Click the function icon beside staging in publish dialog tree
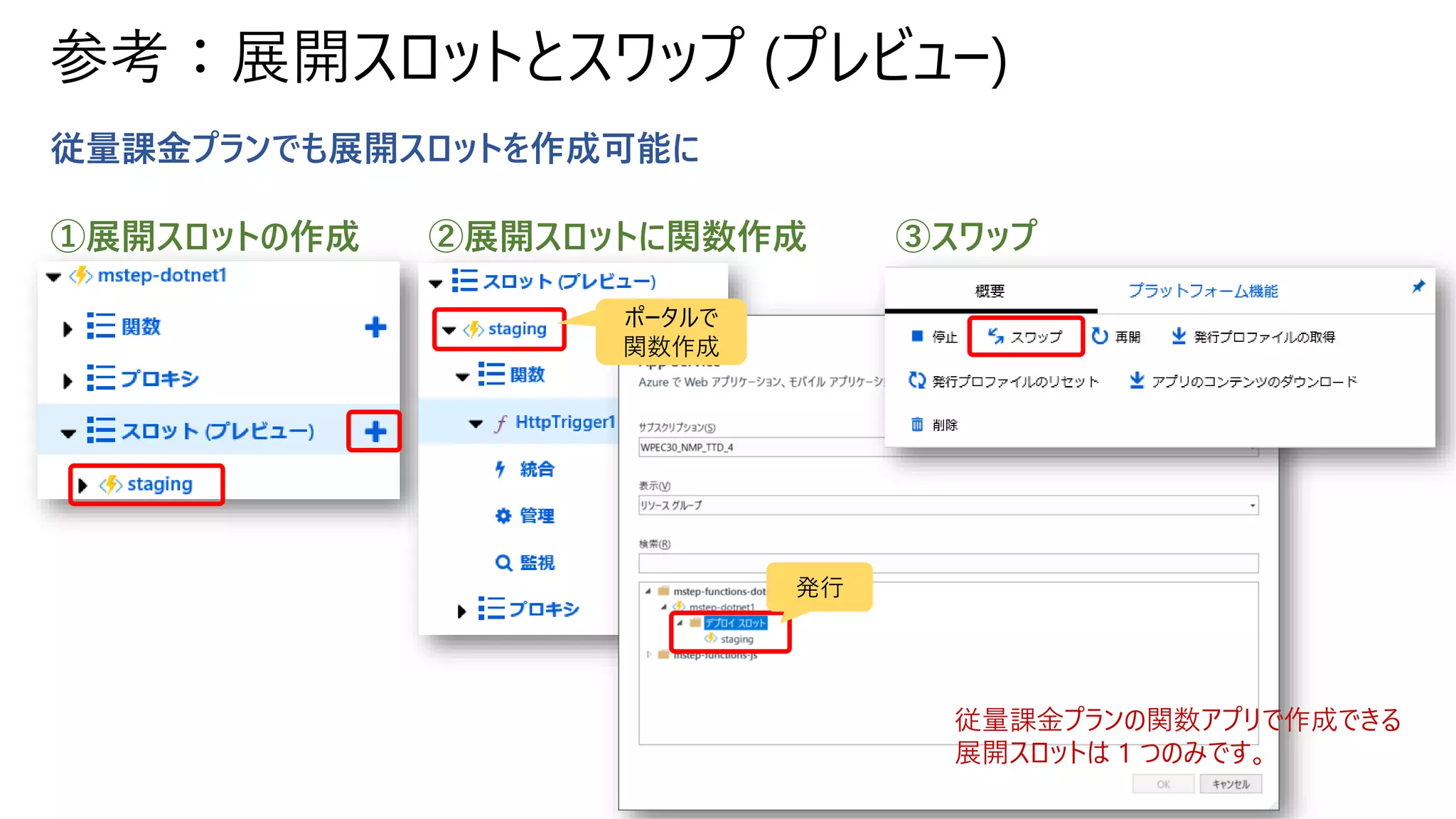The height and width of the screenshot is (819, 1456). pos(710,638)
